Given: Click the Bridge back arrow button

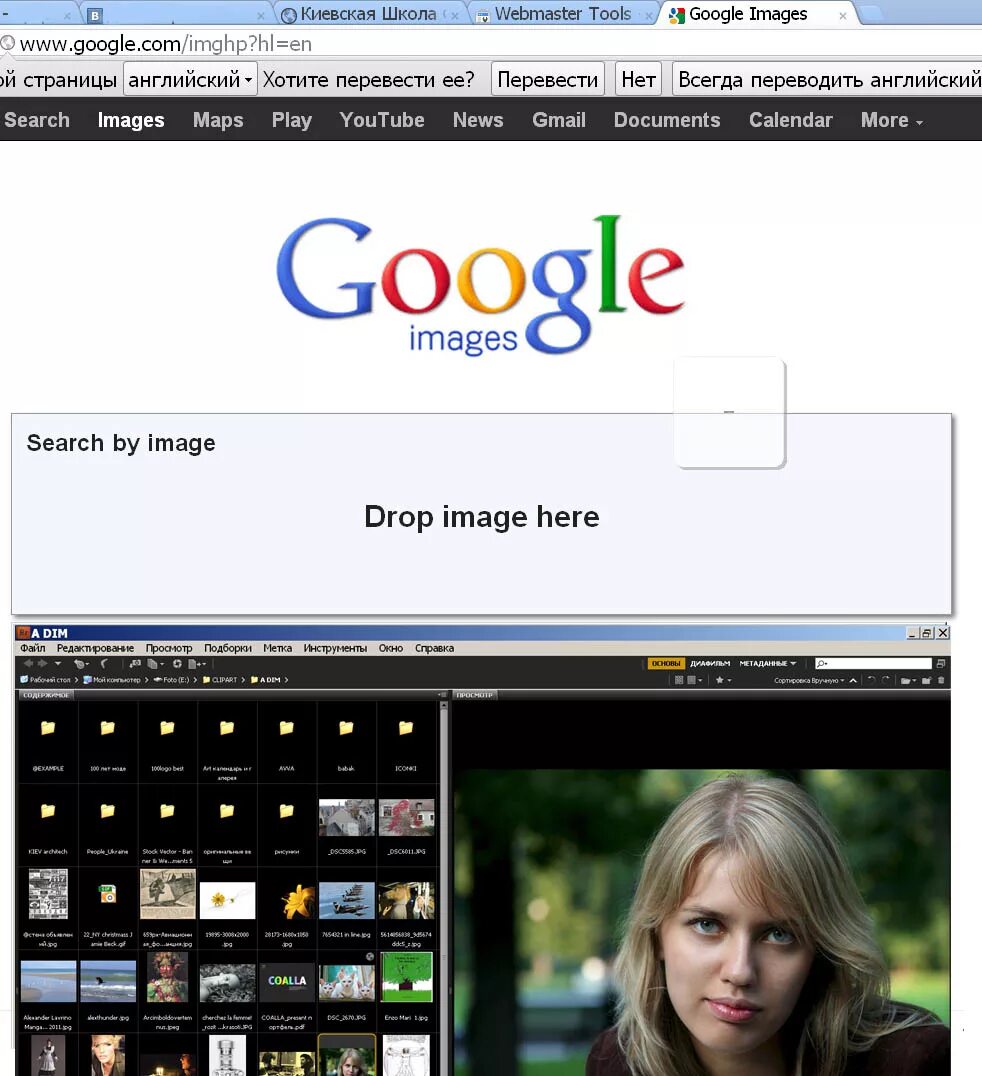Looking at the screenshot, I should tap(28, 664).
